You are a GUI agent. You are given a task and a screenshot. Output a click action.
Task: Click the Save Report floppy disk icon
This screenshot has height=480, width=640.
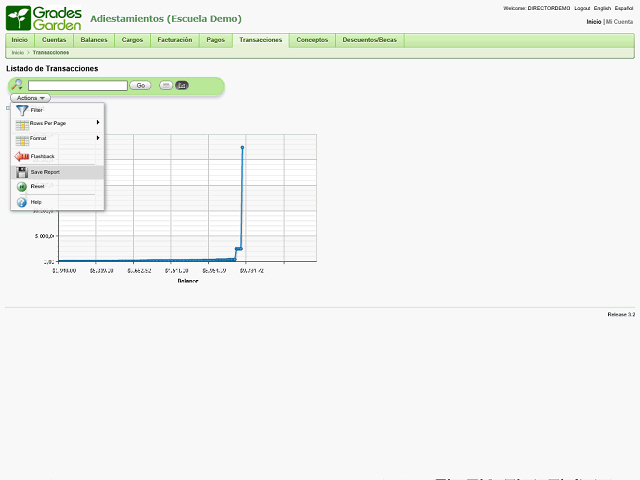(22, 172)
